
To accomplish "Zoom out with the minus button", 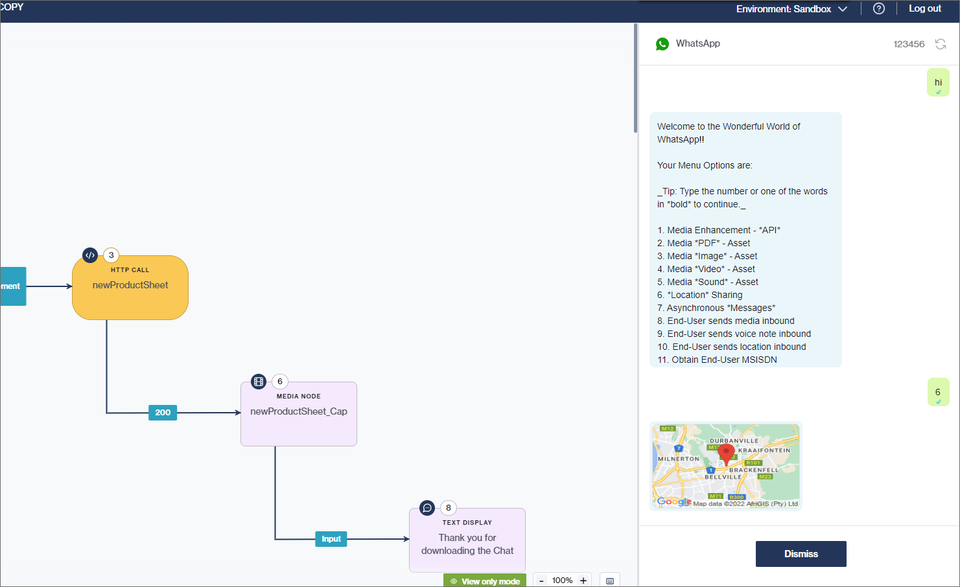I will 541,580.
